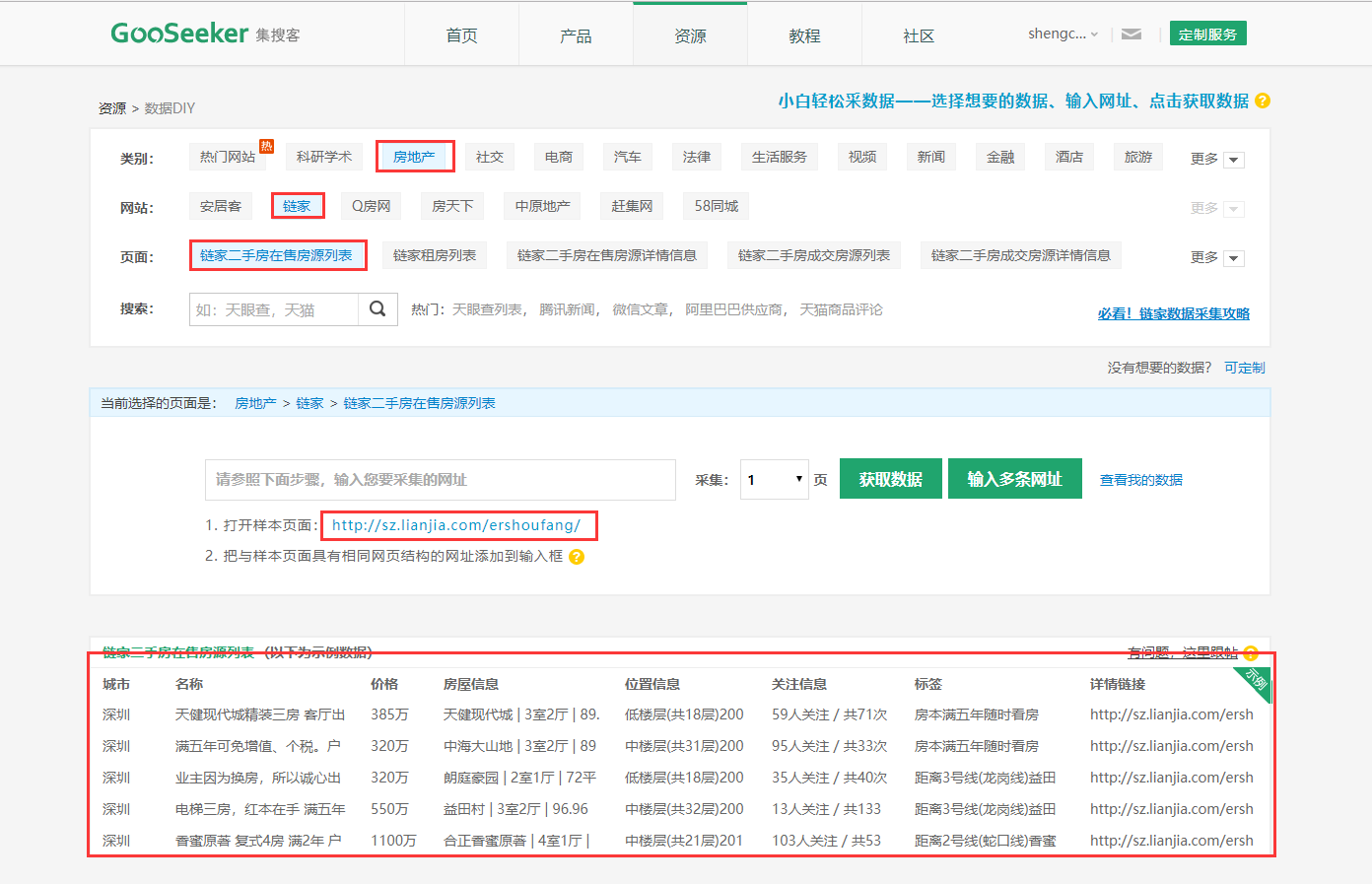Image resolution: width=1372 pixels, height=884 pixels.
Task: Click the search magnifier button
Action: pos(377,309)
